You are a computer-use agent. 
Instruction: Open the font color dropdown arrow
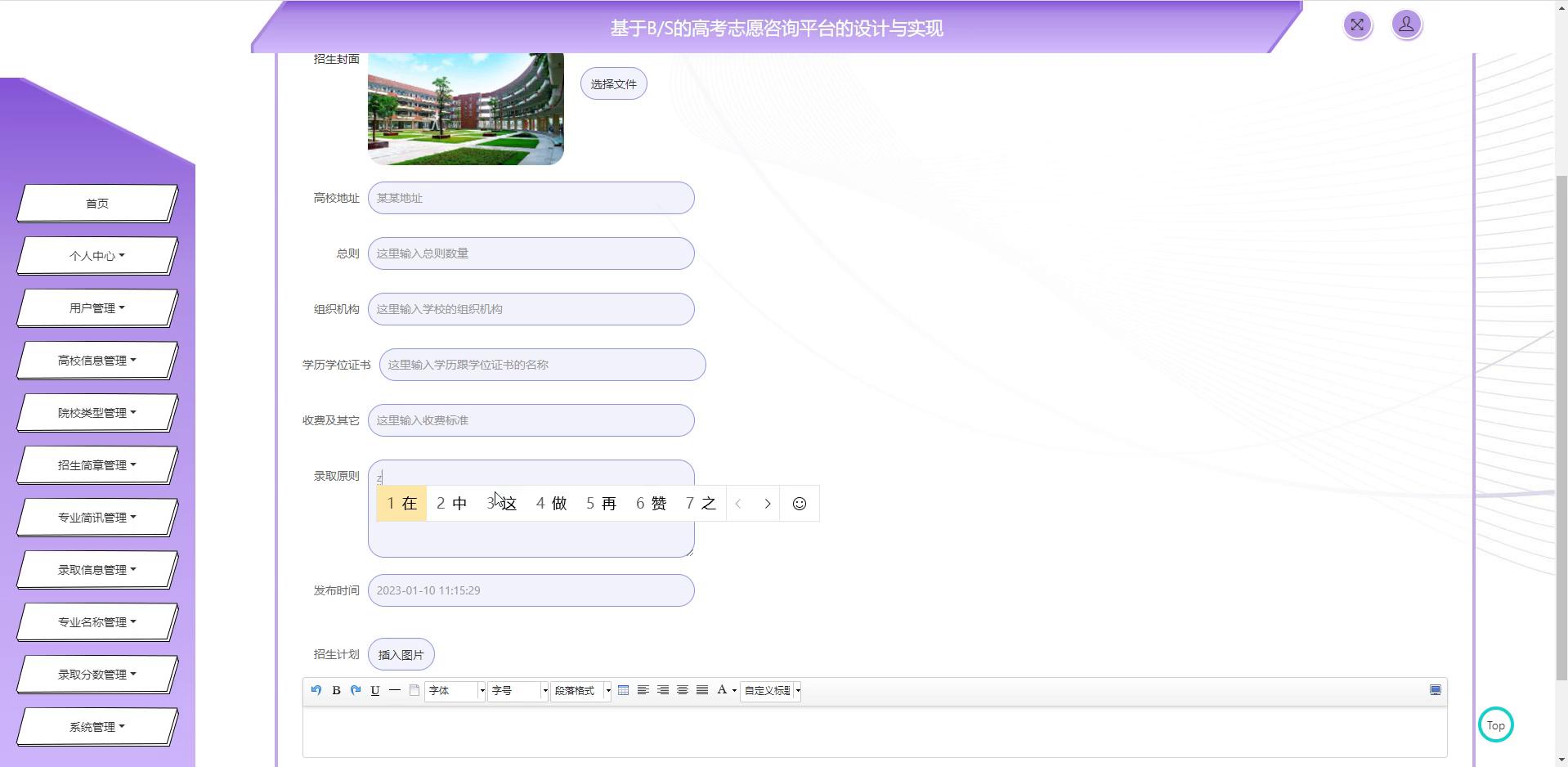pyautogui.click(x=734, y=690)
